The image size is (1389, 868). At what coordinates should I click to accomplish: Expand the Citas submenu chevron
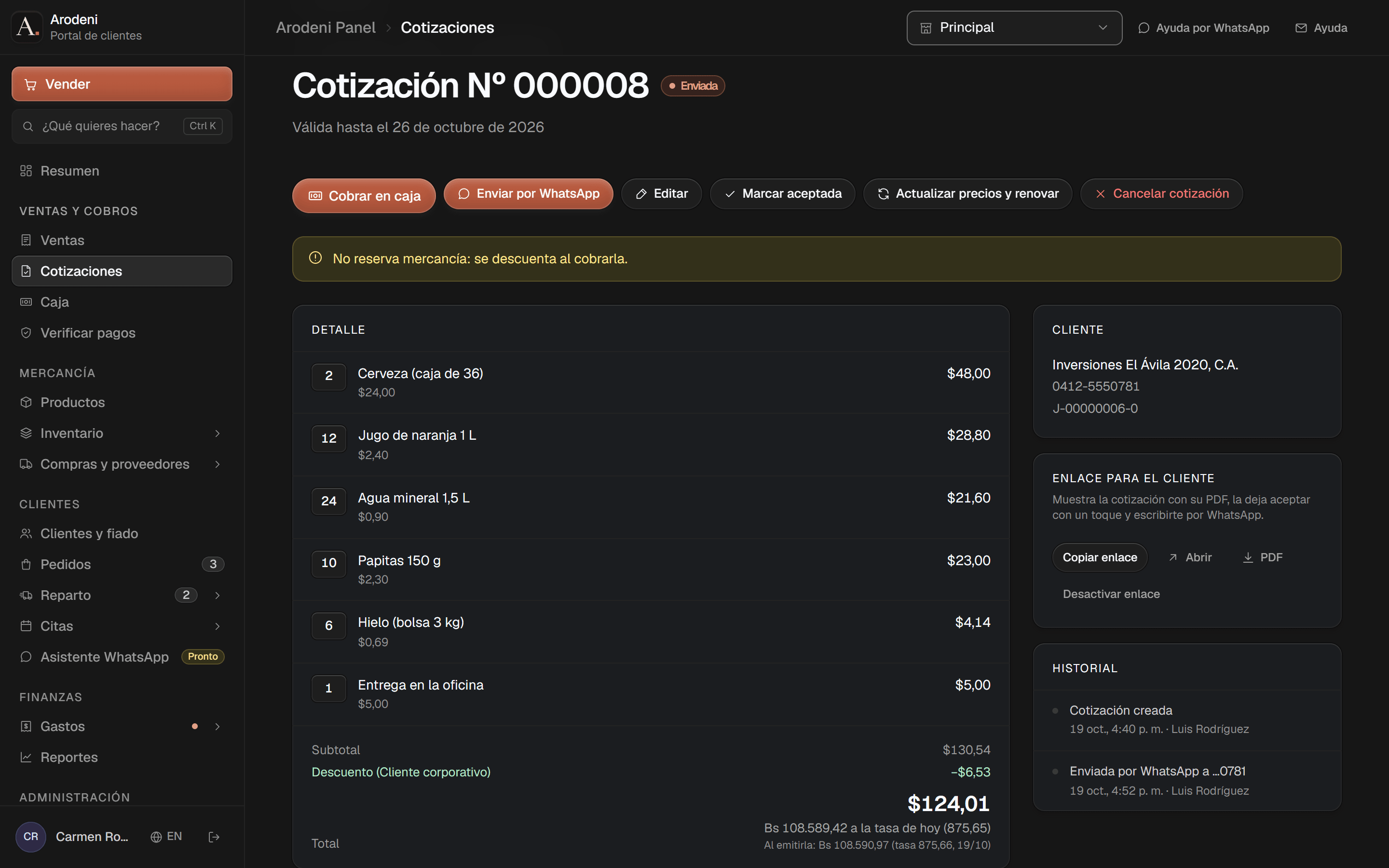point(218,626)
